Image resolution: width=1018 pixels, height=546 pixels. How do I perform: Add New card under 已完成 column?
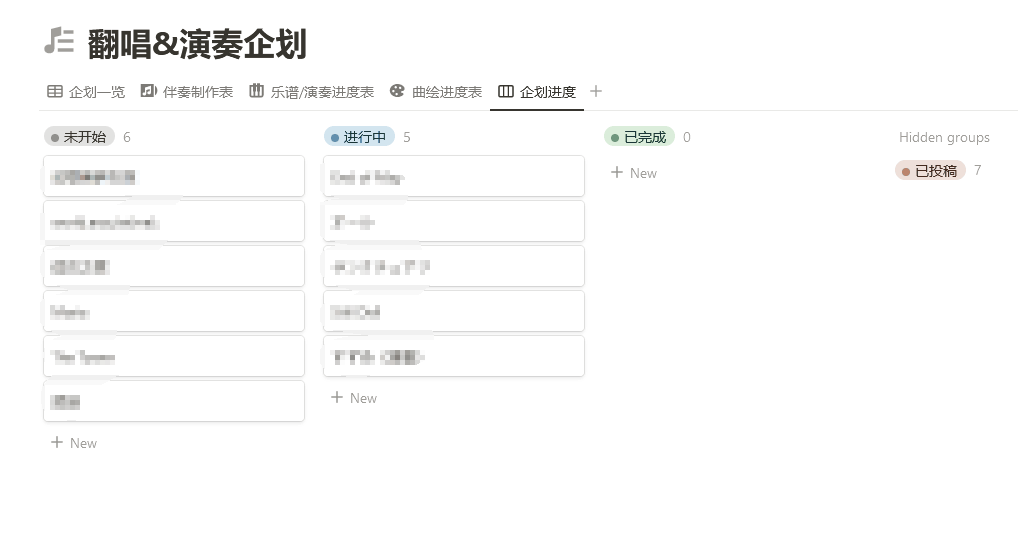[634, 173]
